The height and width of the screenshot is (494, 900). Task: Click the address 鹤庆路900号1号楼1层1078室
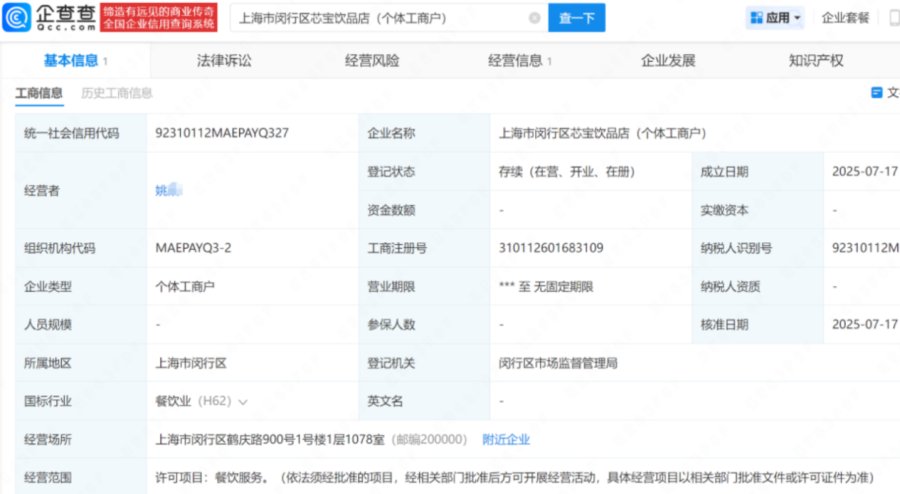pos(270,439)
